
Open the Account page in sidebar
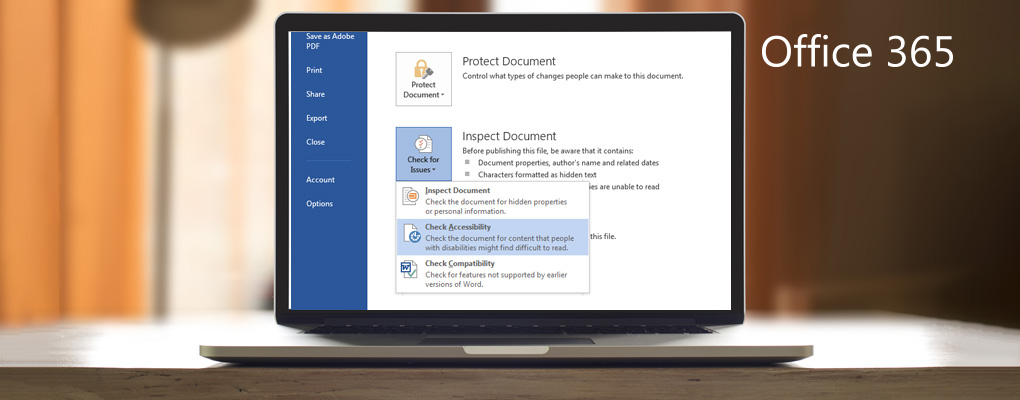pyautogui.click(x=321, y=180)
